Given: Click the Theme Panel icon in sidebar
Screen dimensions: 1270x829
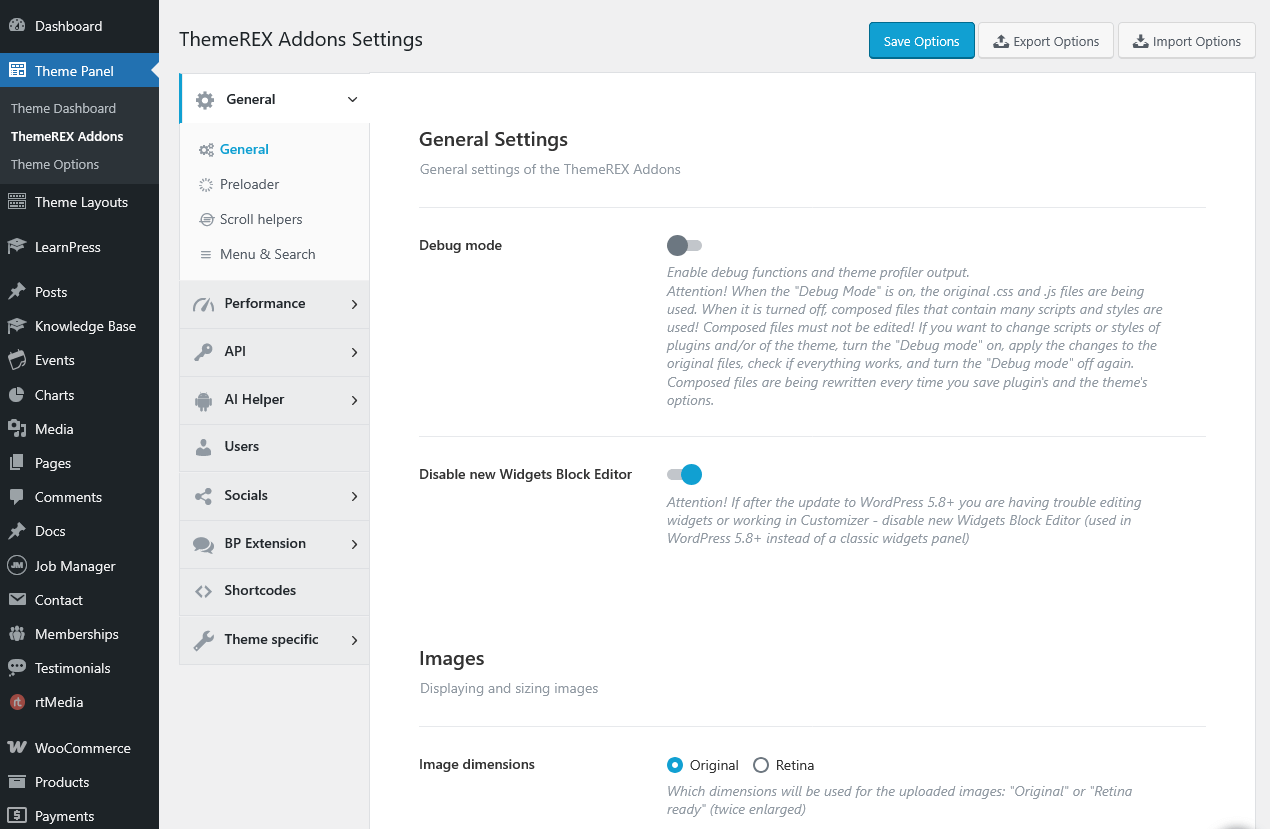Looking at the screenshot, I should click(17, 71).
